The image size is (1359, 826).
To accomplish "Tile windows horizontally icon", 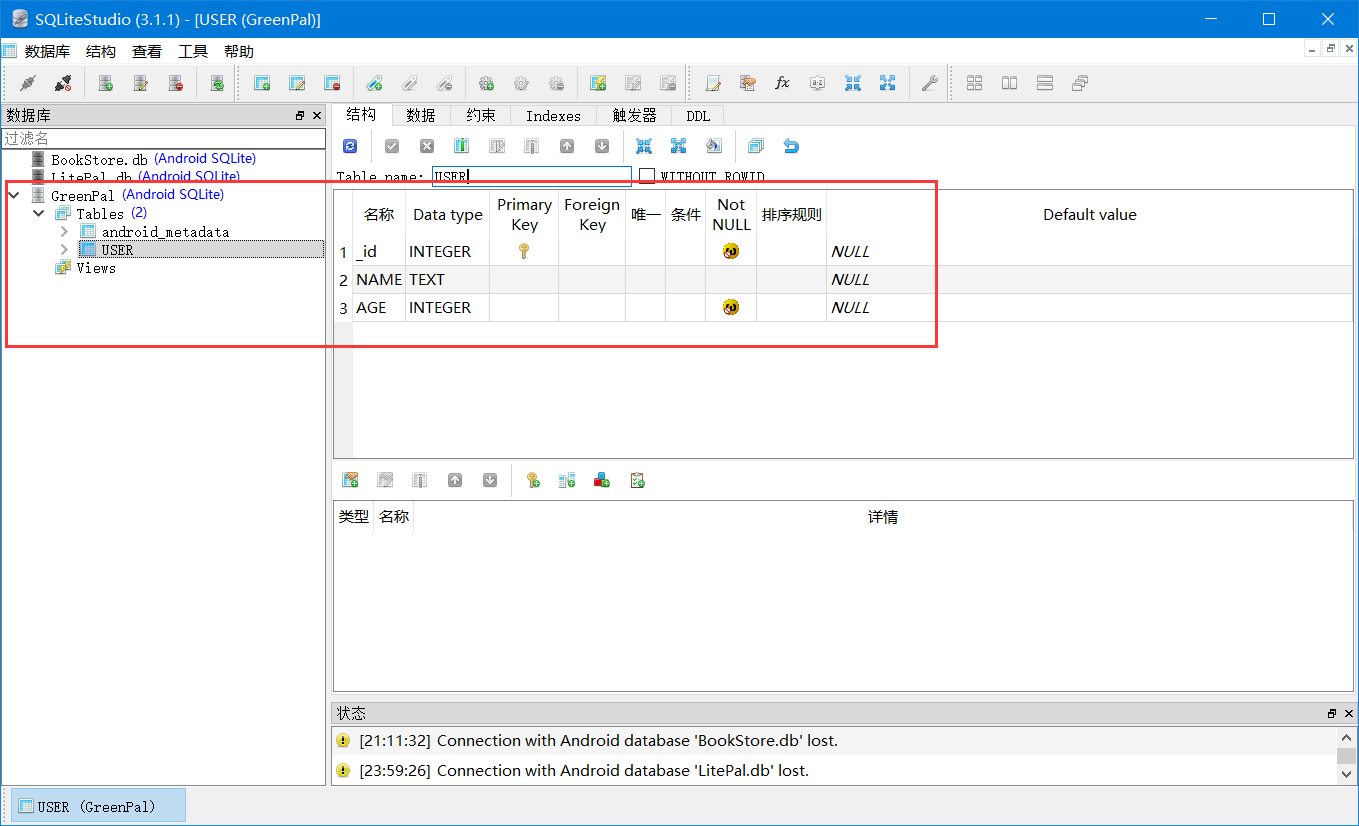I will (x=1010, y=83).
